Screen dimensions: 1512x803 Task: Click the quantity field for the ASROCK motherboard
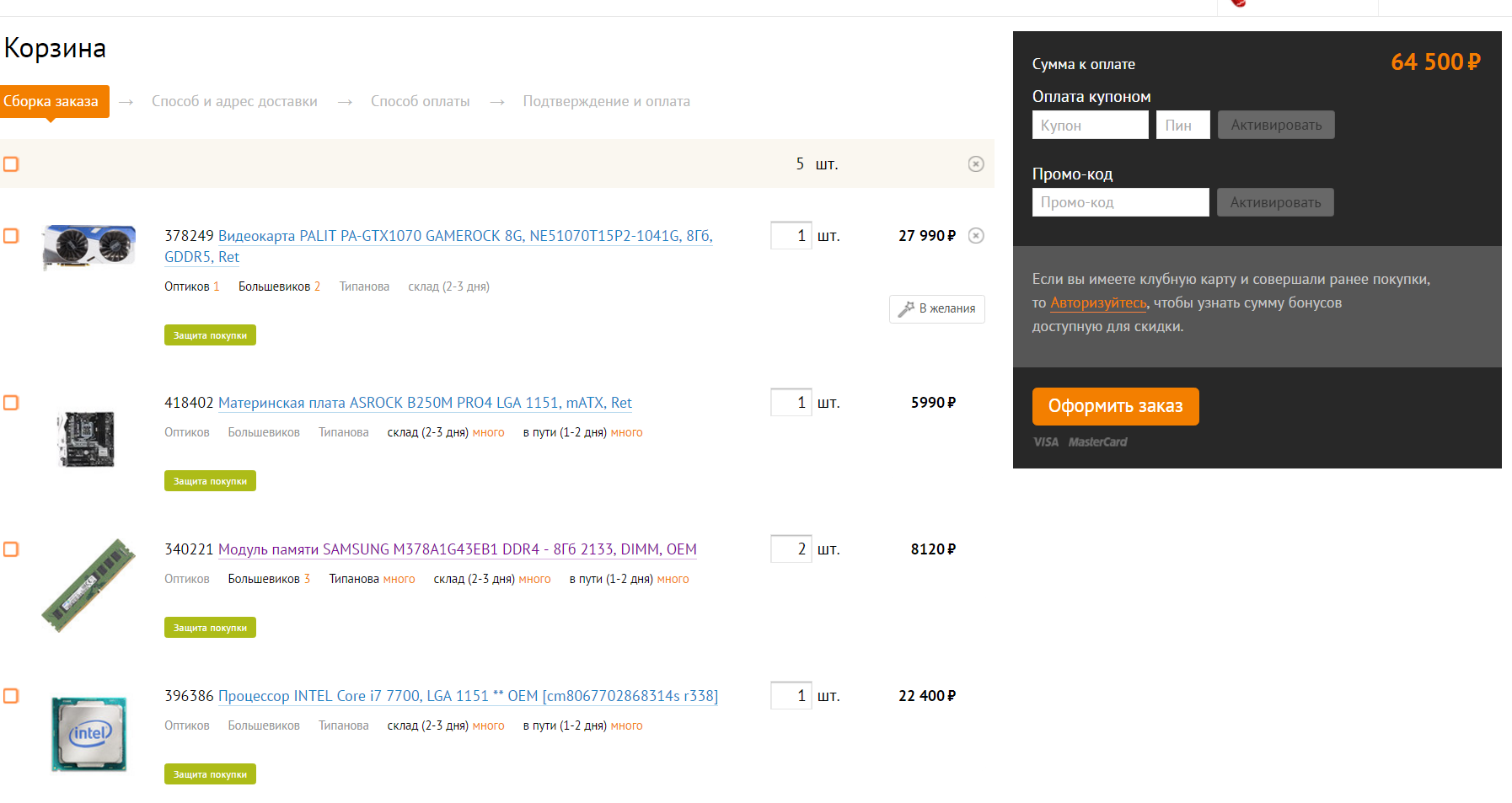pyautogui.click(x=791, y=402)
